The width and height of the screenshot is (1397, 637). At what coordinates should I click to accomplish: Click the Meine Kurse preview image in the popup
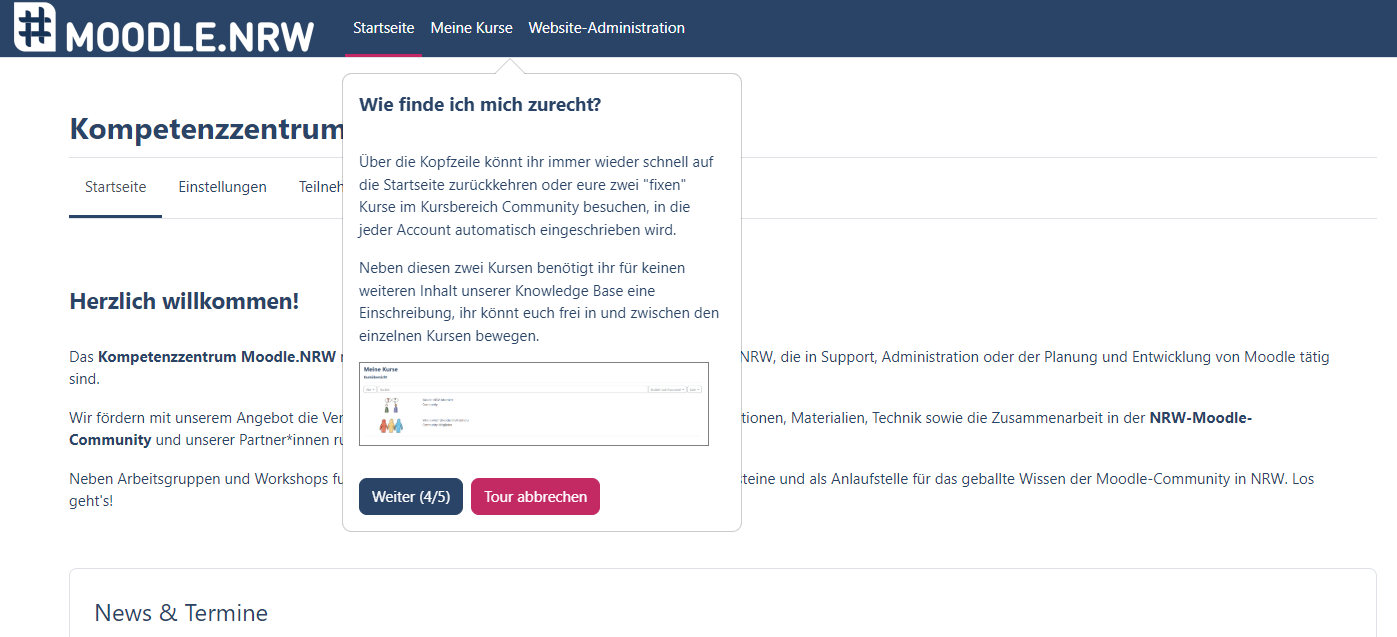[534, 404]
